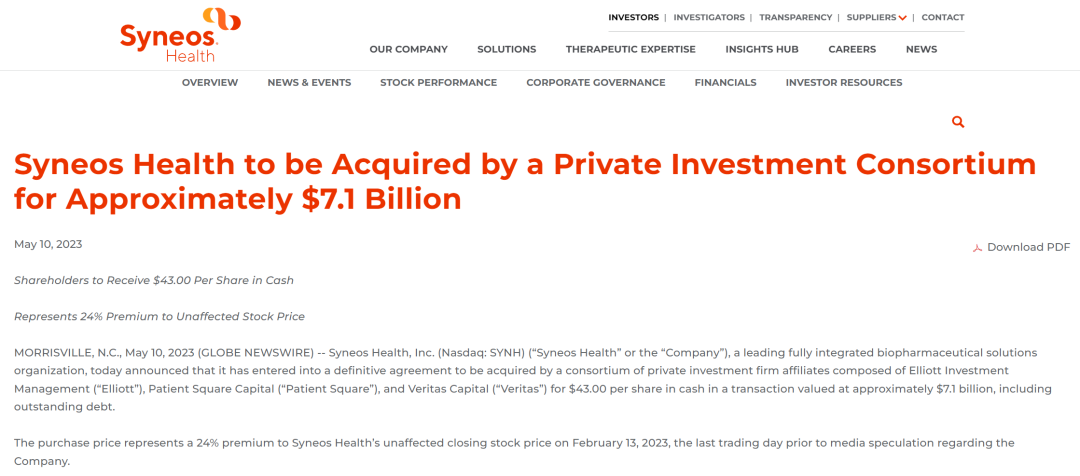View the Financials tab
Screen dimensions: 1080x476
point(725,83)
